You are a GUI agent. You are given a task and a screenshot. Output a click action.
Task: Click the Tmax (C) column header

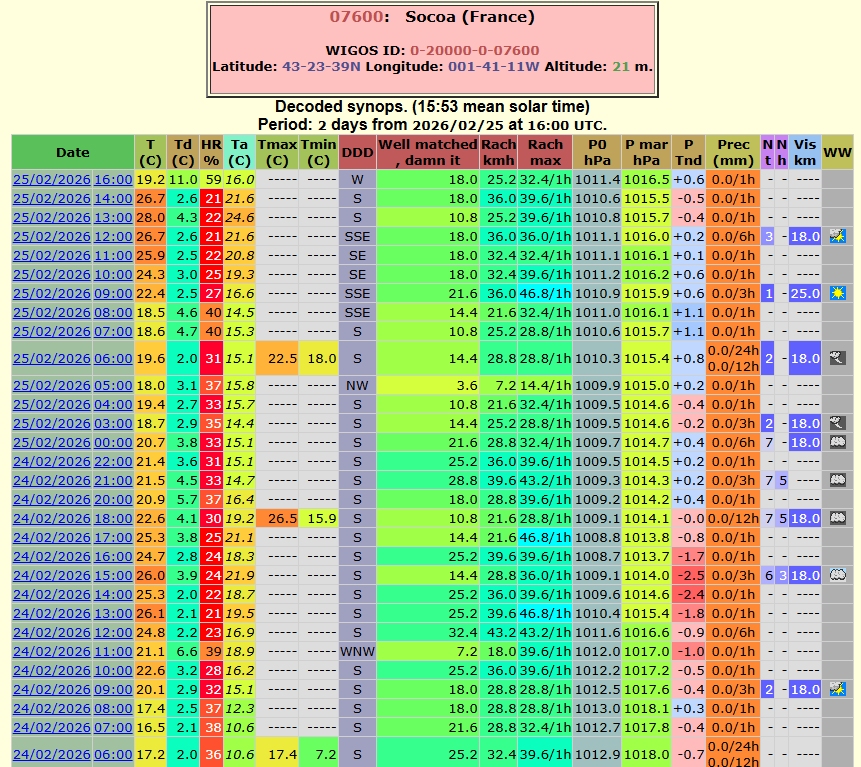278,152
